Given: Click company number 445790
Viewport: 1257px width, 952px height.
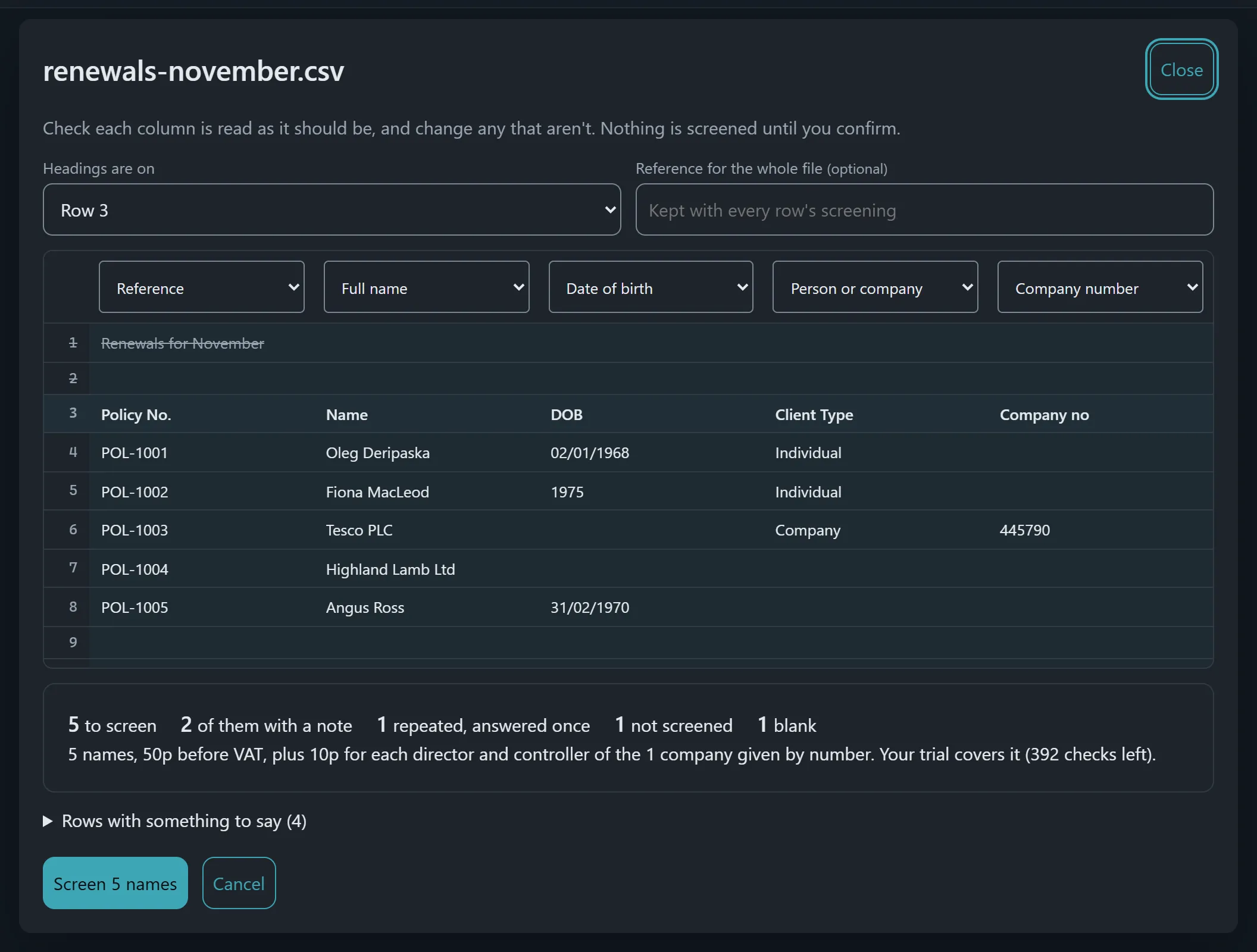Looking at the screenshot, I should 1024,530.
